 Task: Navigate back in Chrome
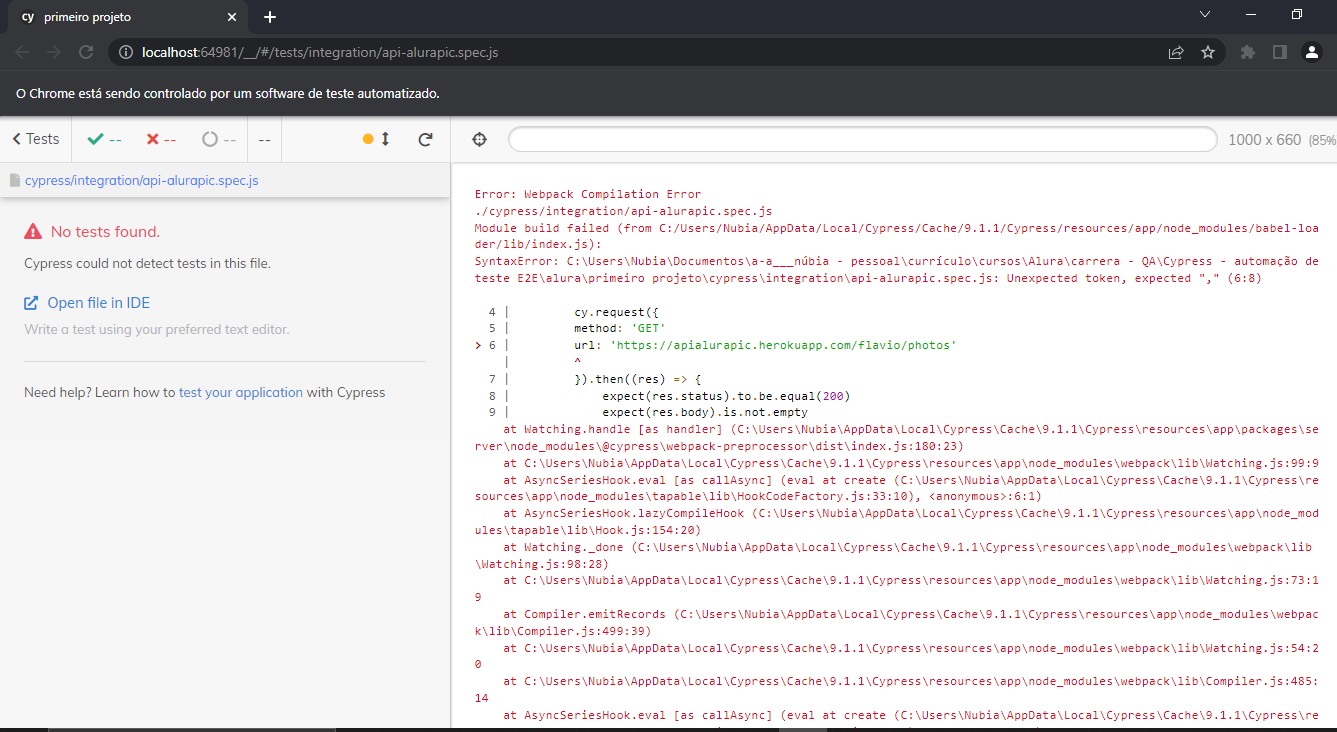coord(22,52)
